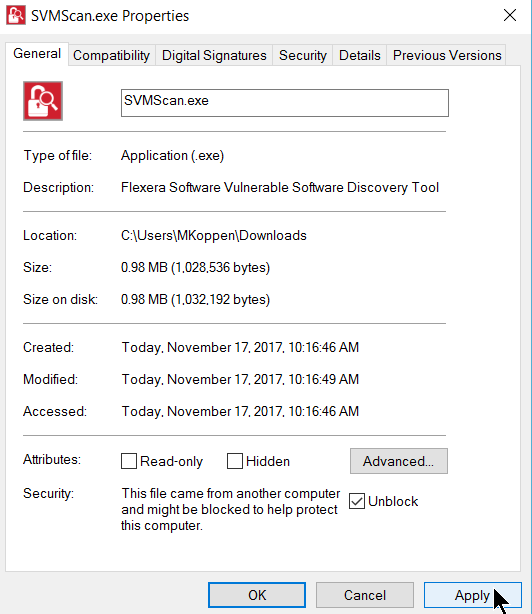Go to the Security tab

[303, 55]
